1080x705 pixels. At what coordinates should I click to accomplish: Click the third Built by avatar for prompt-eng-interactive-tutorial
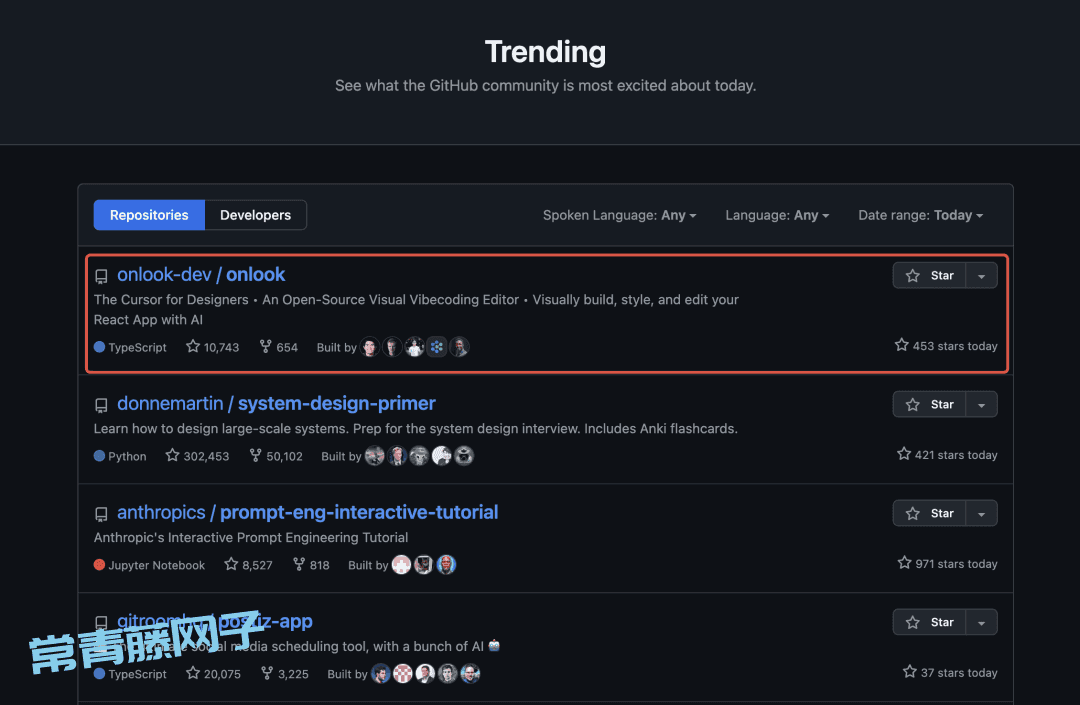446,565
